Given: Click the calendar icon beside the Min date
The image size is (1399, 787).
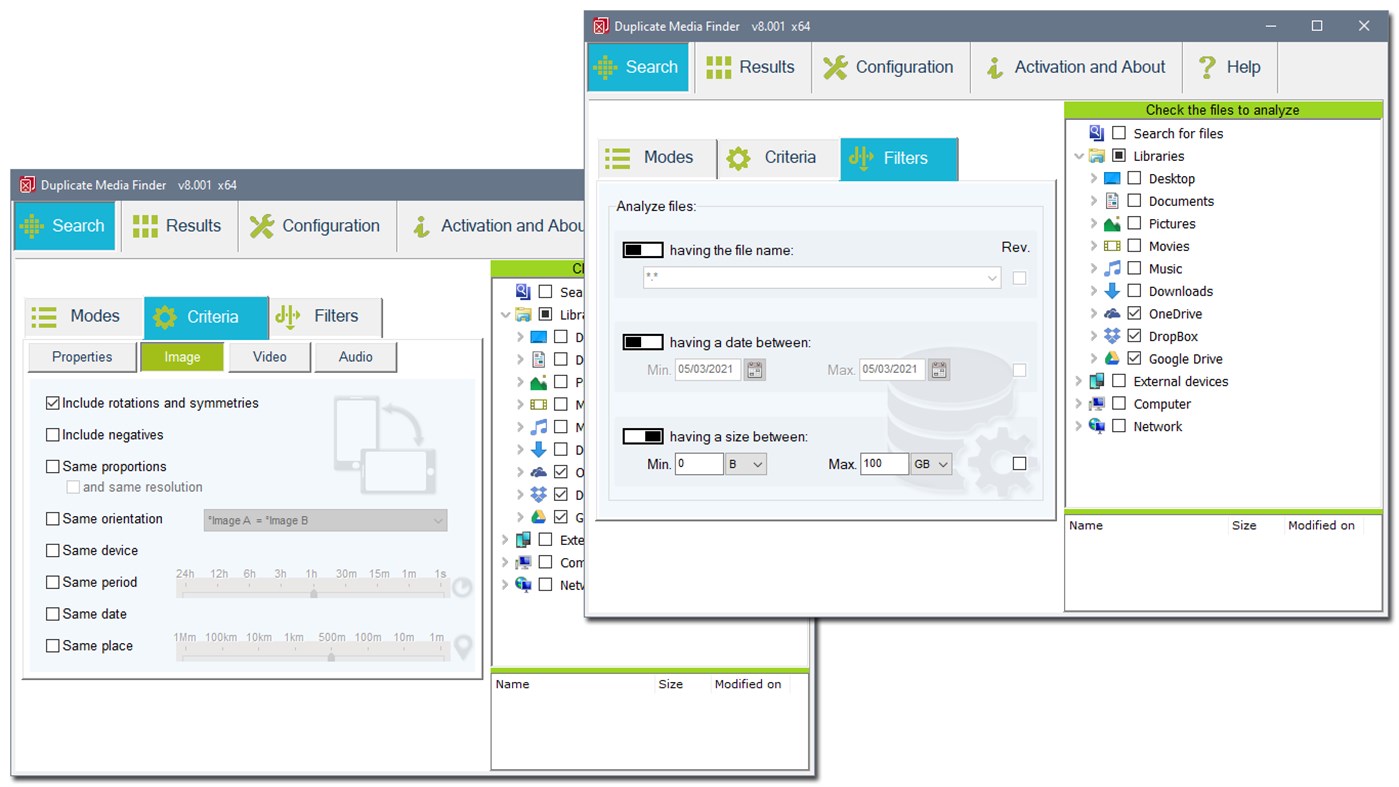Looking at the screenshot, I should [x=755, y=369].
